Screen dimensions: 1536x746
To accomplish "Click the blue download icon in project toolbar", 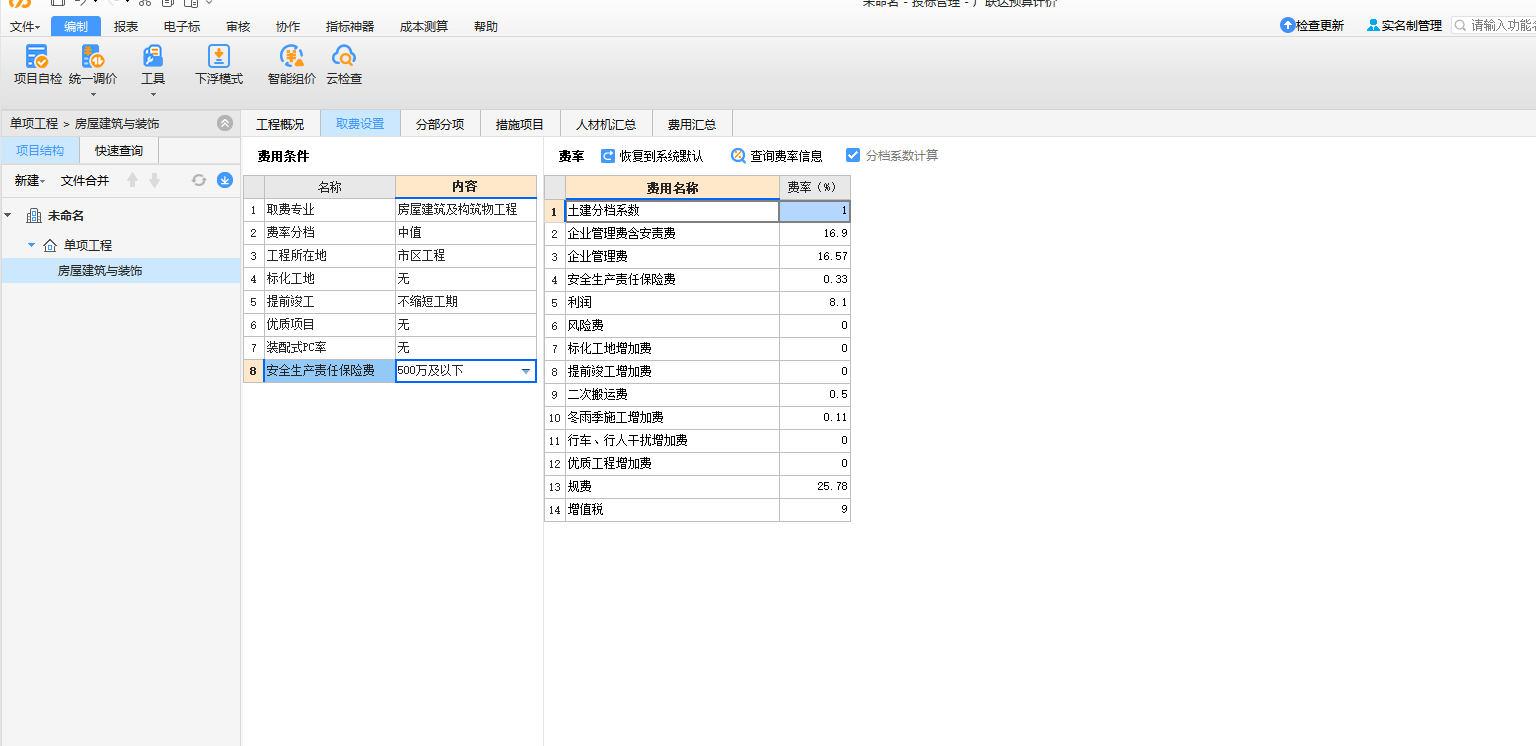I will click(x=225, y=180).
